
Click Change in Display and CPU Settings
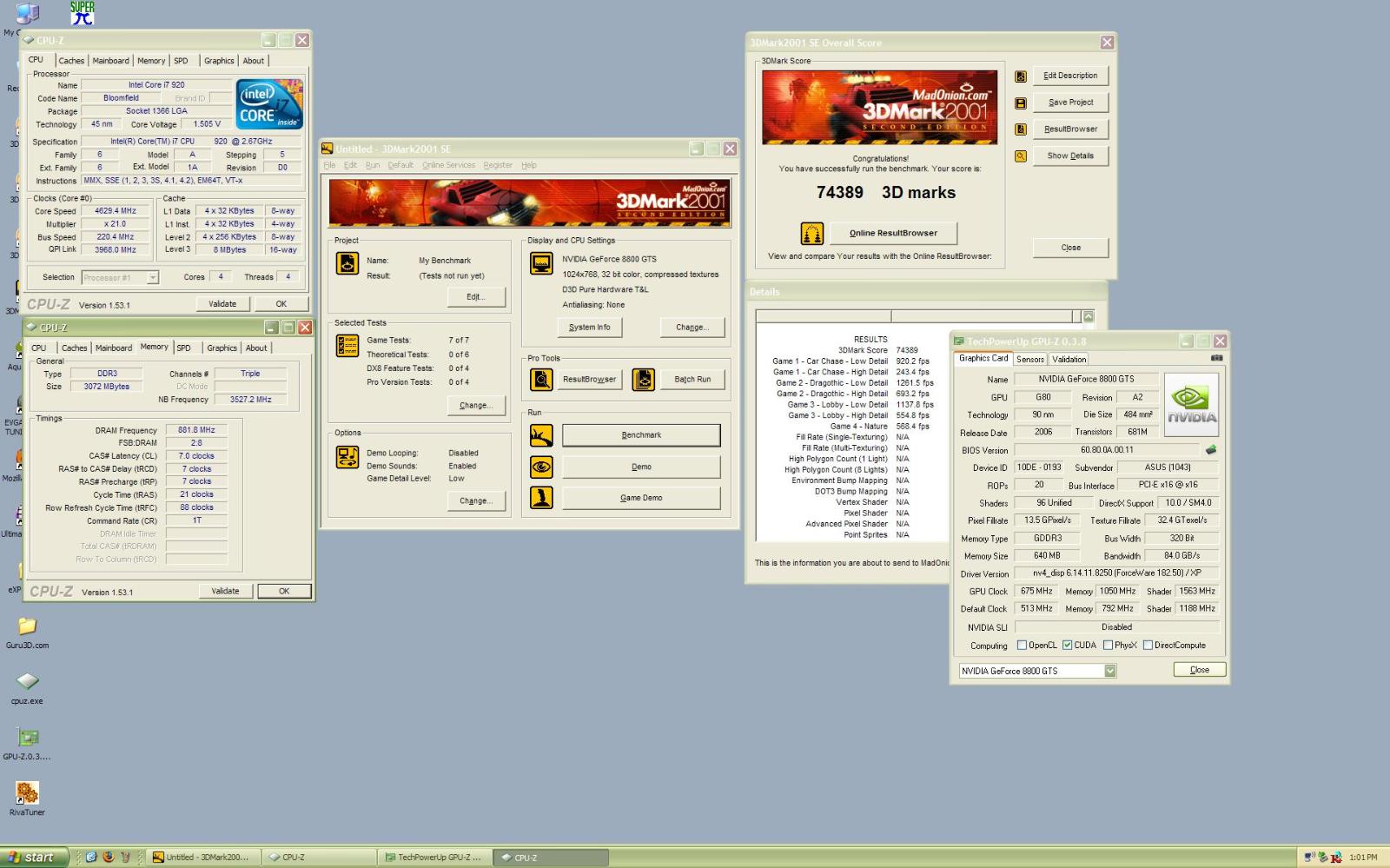pos(692,328)
